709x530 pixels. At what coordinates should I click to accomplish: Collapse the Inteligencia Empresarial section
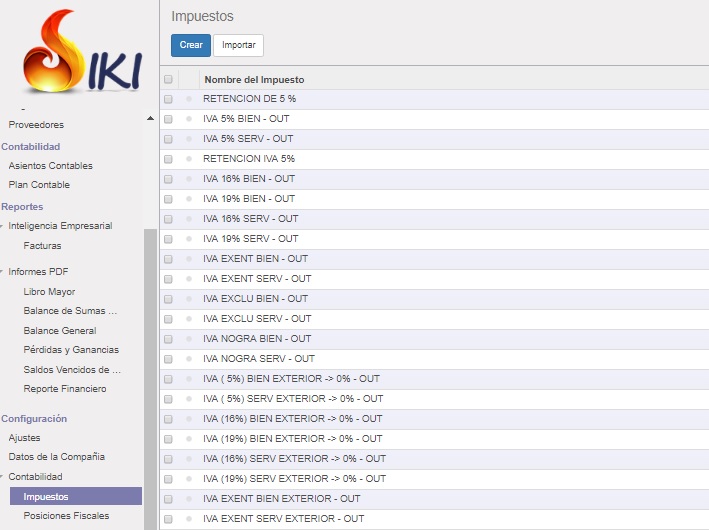pos(4,226)
